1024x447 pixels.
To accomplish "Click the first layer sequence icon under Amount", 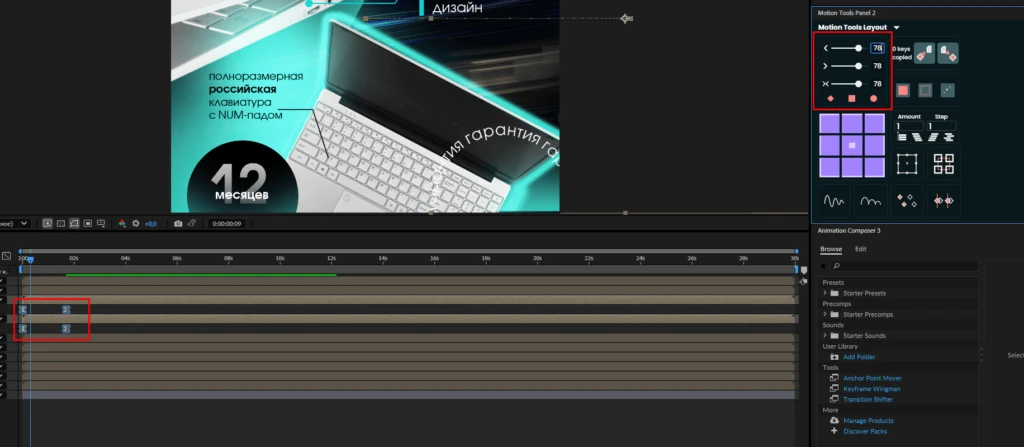I will (902, 137).
